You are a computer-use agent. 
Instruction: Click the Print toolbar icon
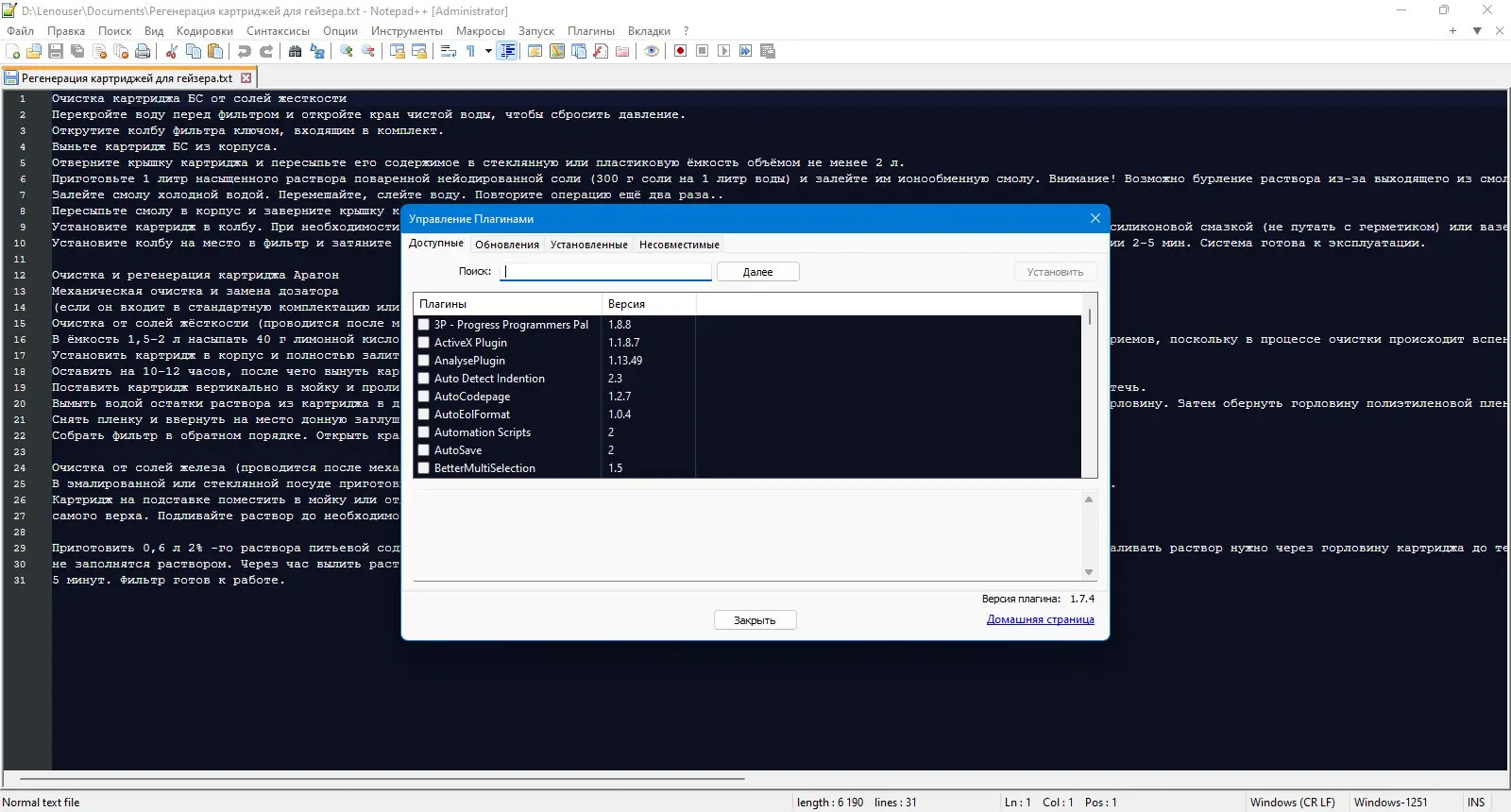pos(143,51)
